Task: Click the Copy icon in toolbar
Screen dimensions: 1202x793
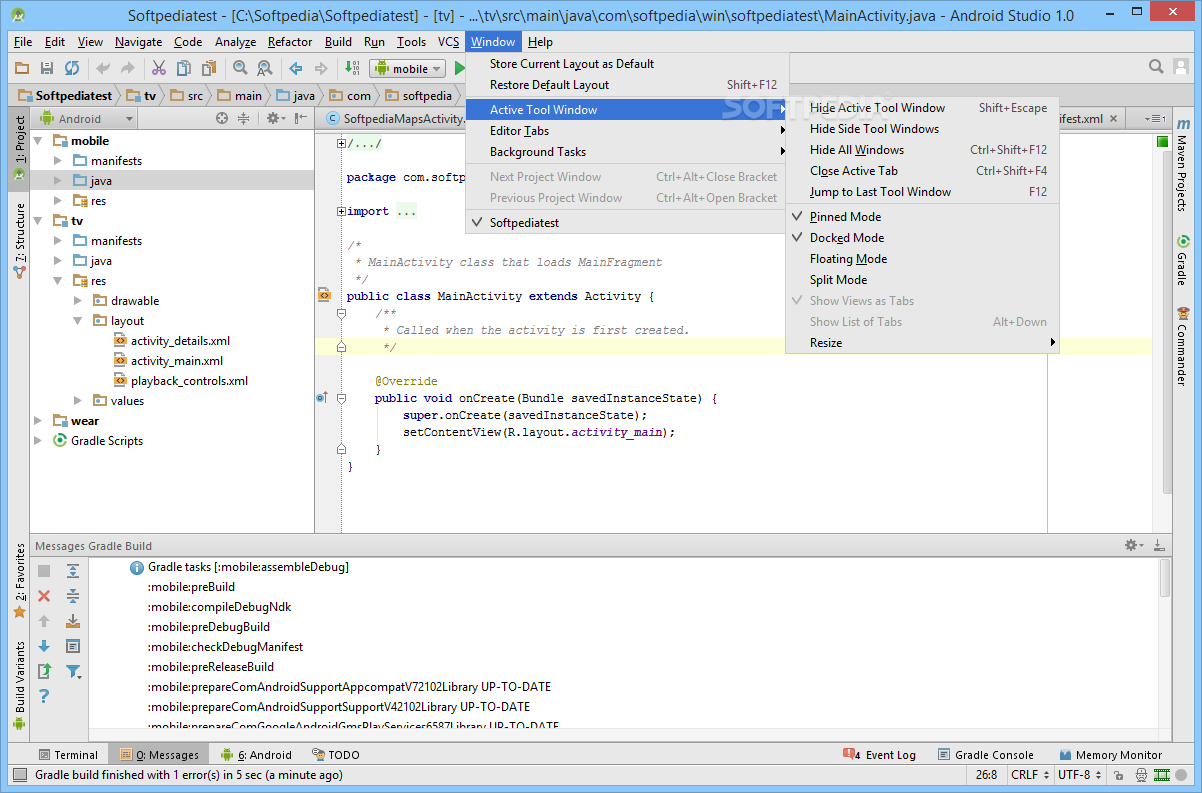Action: point(184,68)
